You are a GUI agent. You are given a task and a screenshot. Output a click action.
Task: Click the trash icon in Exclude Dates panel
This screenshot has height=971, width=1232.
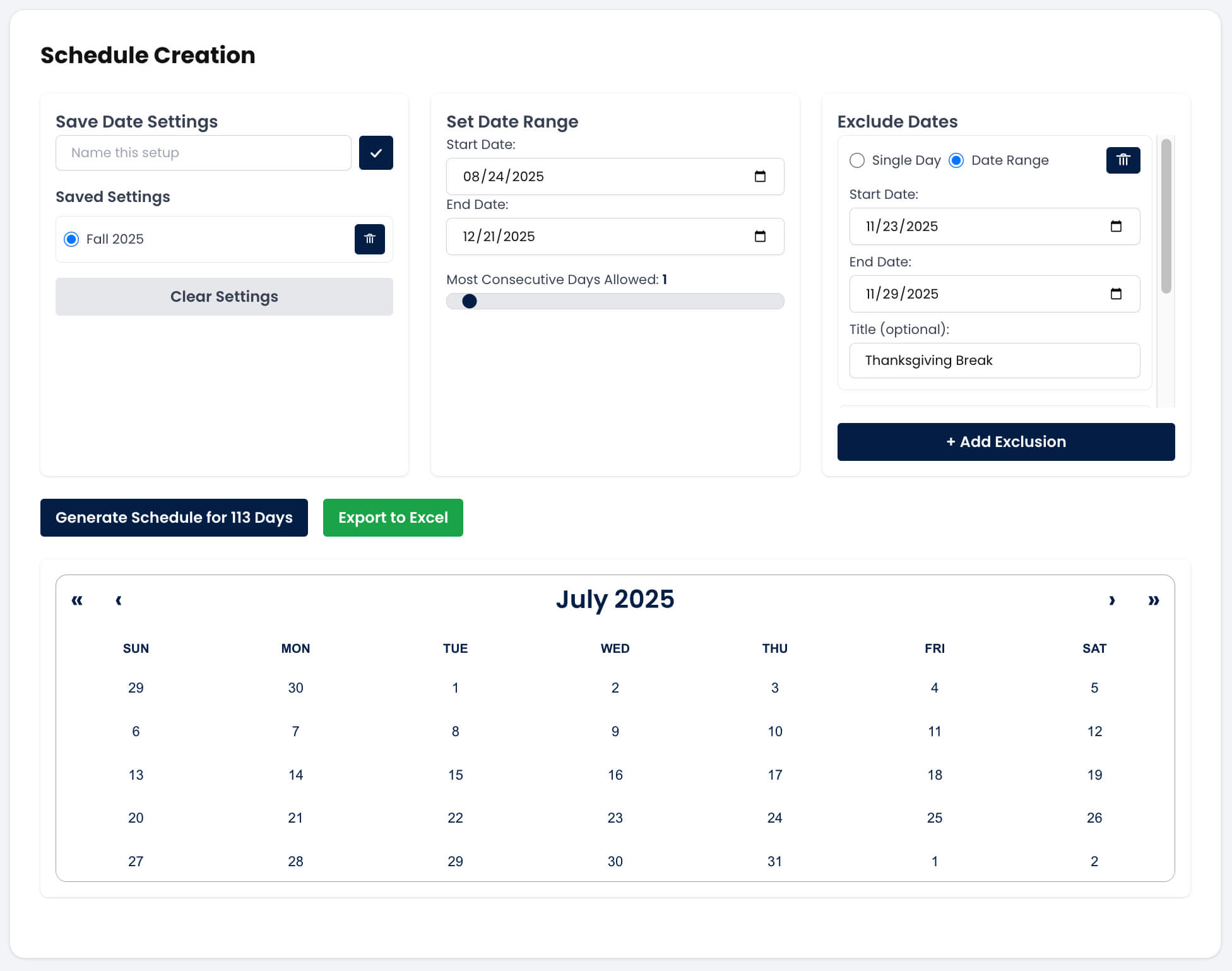pyautogui.click(x=1123, y=160)
